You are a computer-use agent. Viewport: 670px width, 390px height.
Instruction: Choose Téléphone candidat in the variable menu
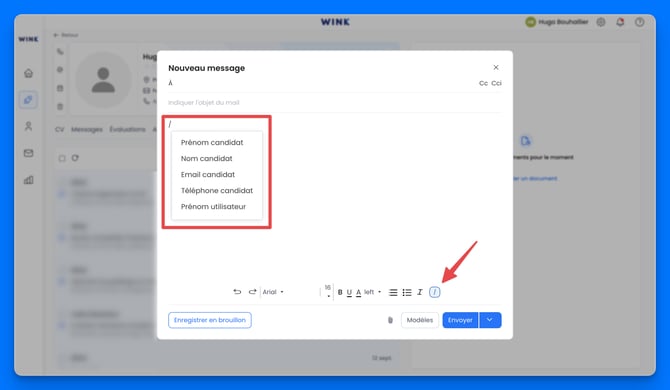217,191
